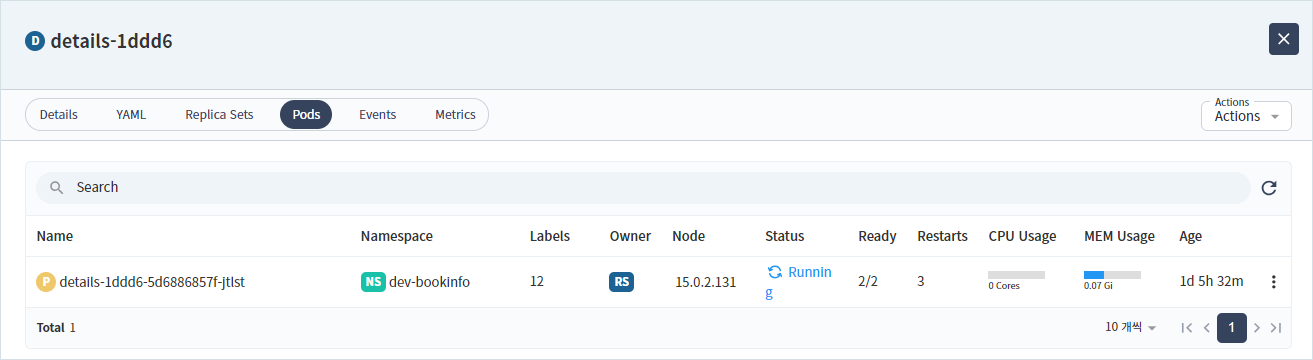
Task: Go to the first page
Action: point(1186,328)
